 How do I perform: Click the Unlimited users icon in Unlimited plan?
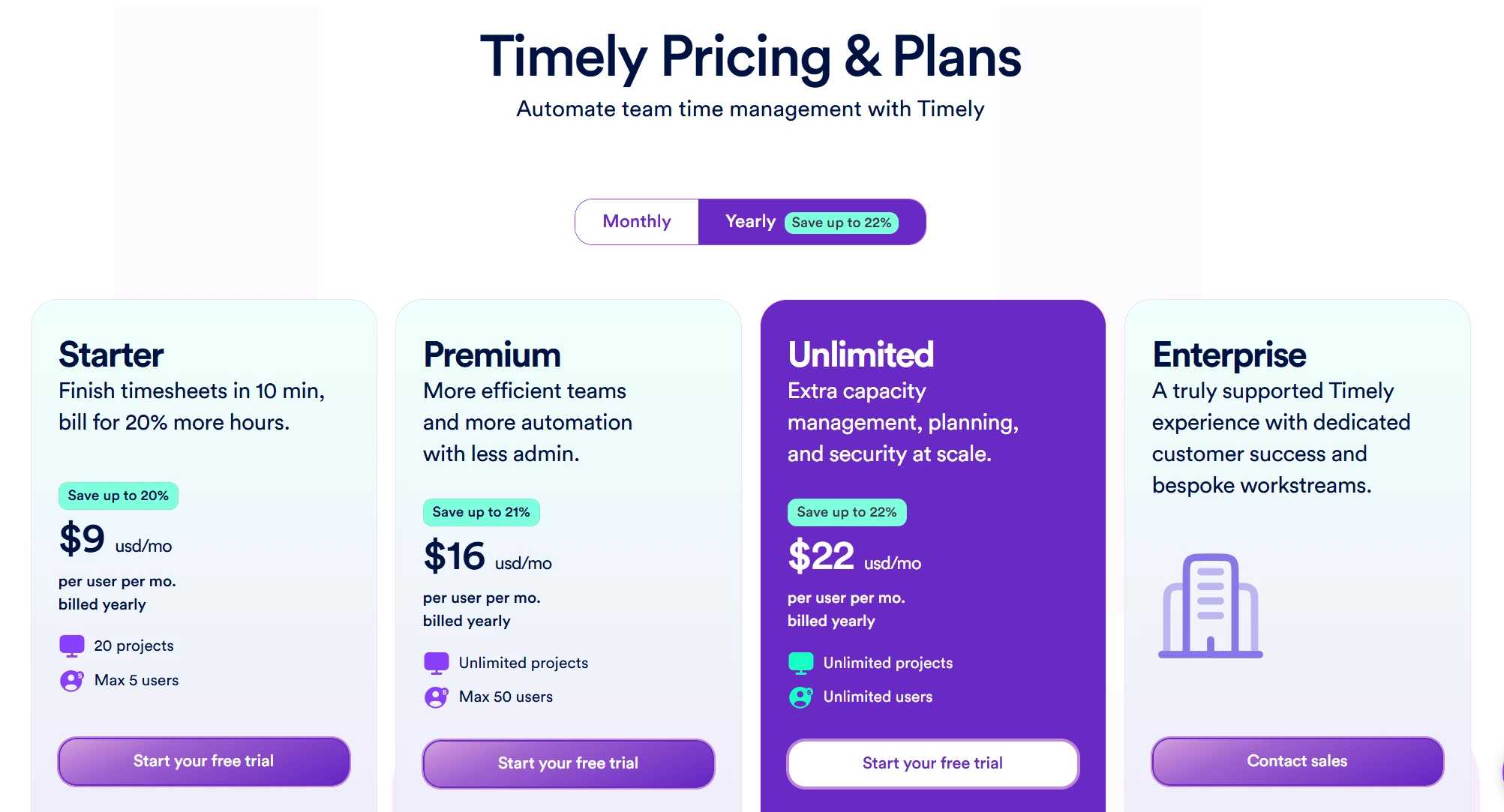(800, 697)
